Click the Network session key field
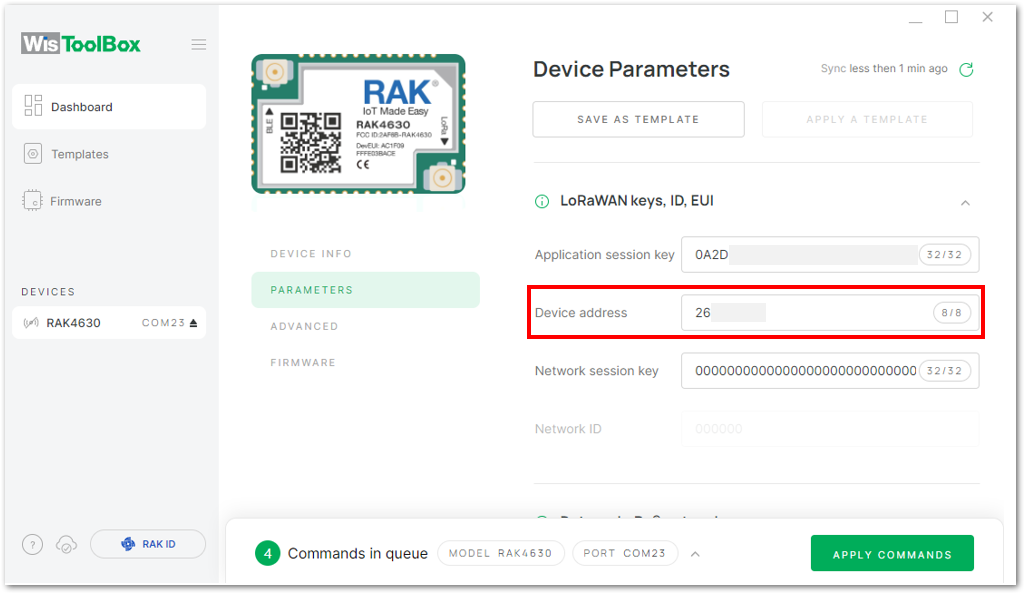 (x=830, y=371)
